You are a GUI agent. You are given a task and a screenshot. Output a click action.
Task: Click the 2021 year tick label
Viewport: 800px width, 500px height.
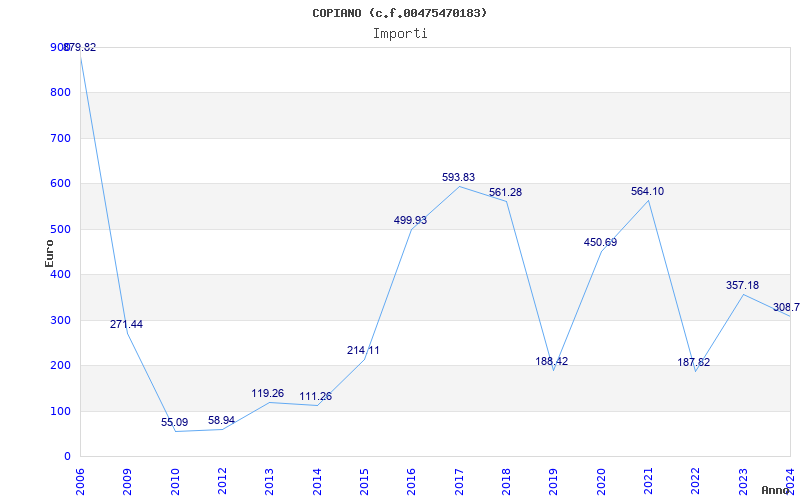tap(648, 482)
